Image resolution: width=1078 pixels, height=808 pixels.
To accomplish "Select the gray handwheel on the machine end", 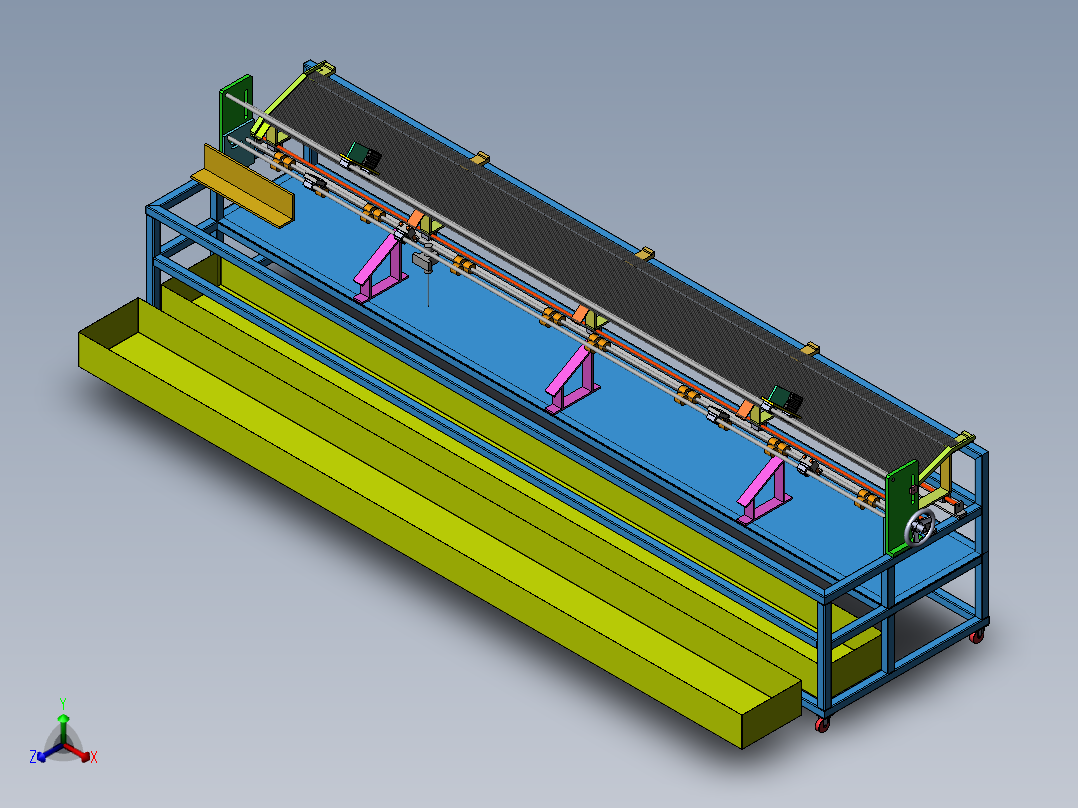I will [x=921, y=528].
